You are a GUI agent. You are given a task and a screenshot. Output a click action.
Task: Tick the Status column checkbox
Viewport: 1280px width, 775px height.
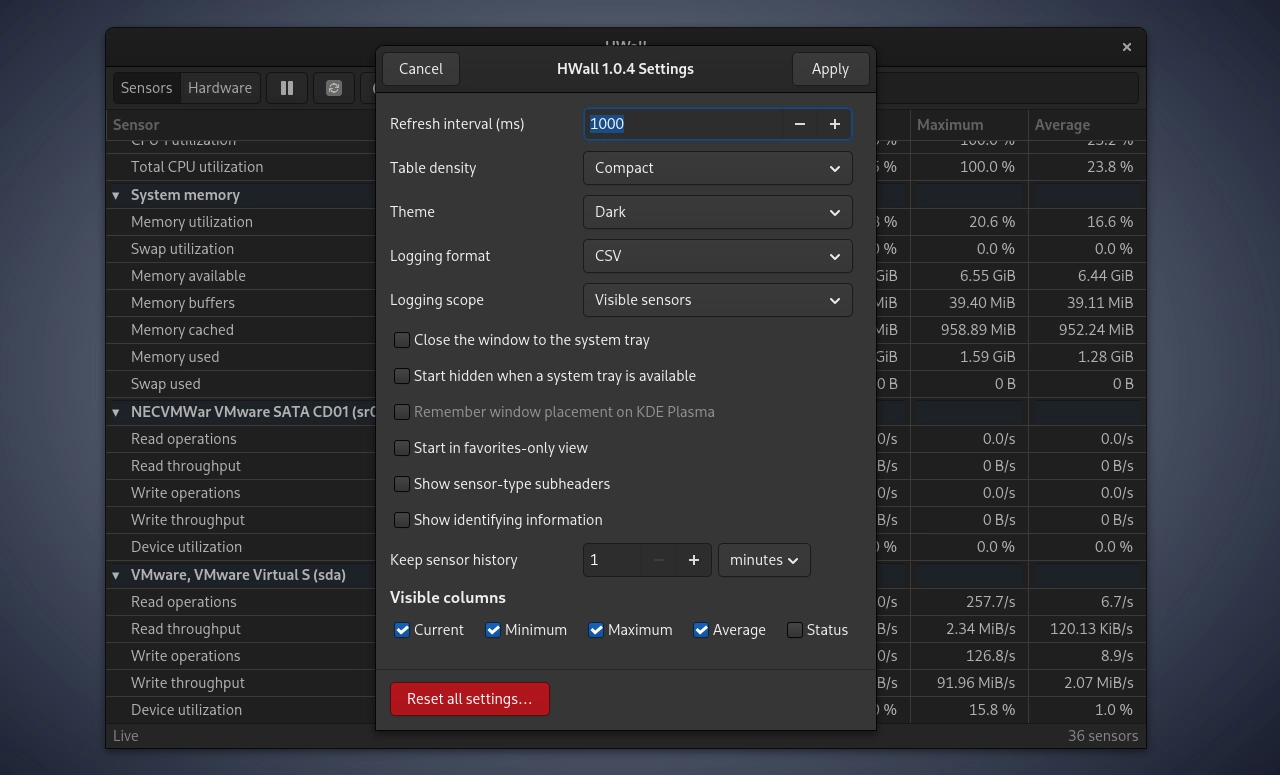(795, 630)
